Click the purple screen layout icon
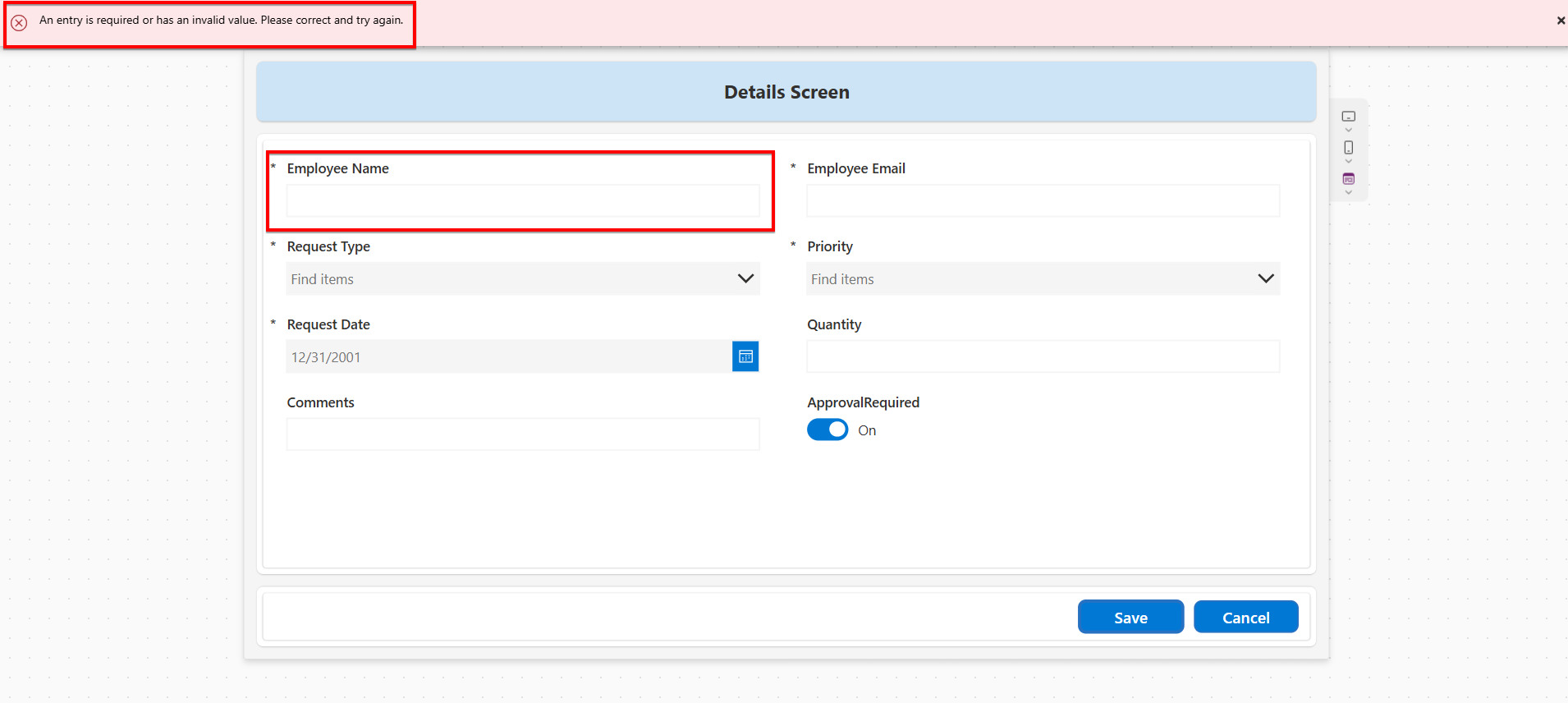Screen dimensions: 1568x703 click(1348, 178)
